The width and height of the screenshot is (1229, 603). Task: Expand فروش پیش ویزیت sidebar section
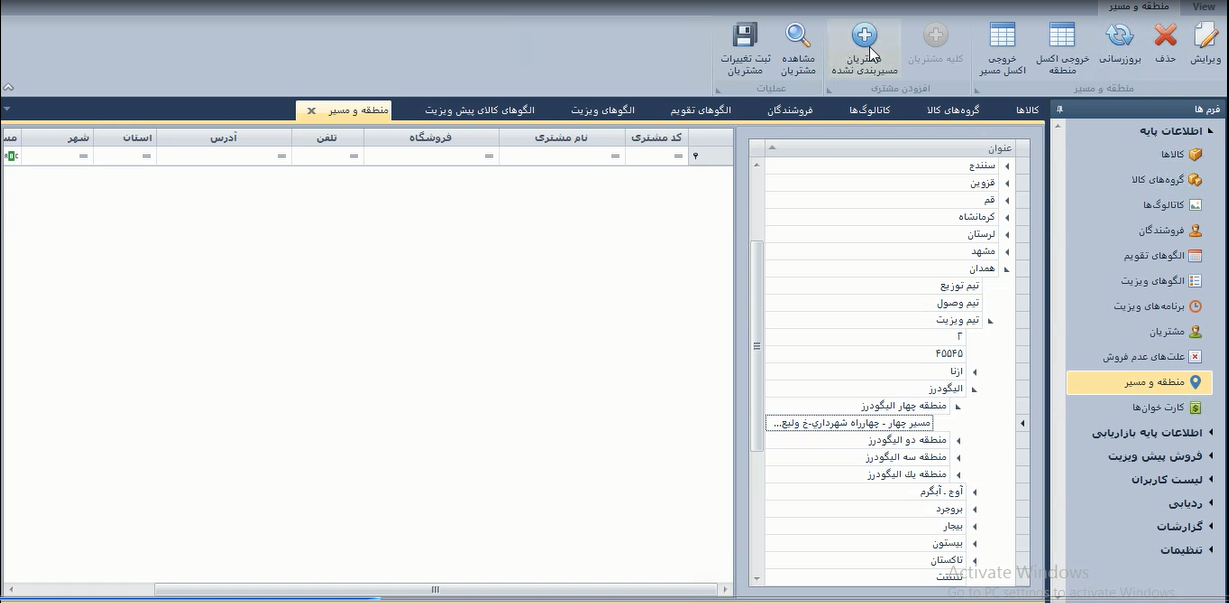tap(1212, 456)
